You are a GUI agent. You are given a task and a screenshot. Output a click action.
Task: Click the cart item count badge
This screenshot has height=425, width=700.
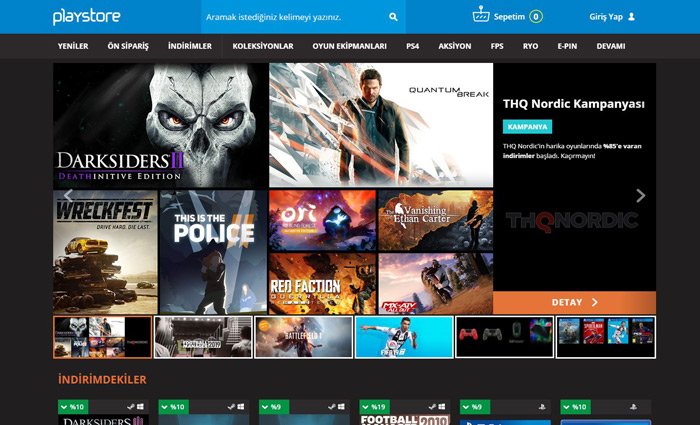(536, 17)
